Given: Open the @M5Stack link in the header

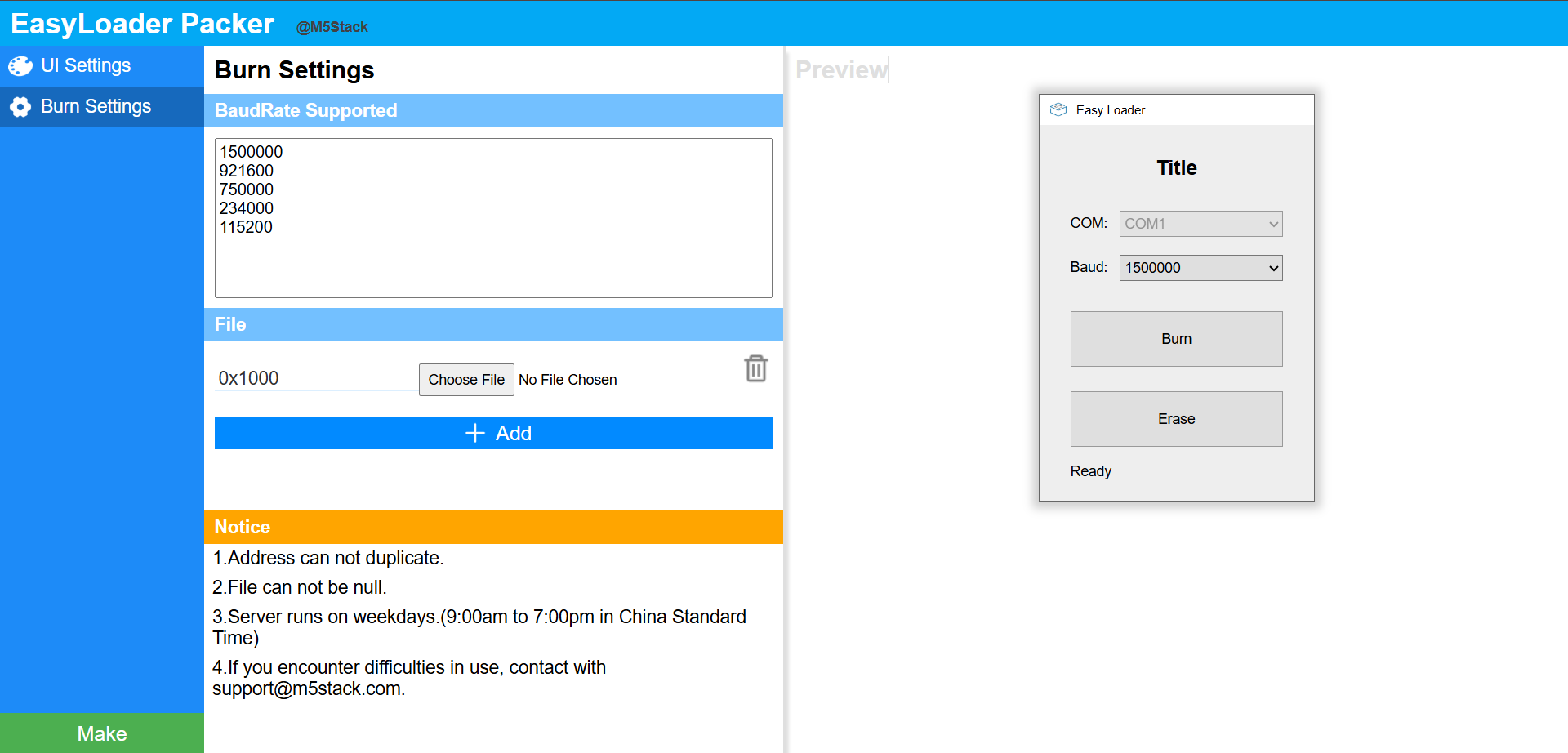Looking at the screenshot, I should click(x=332, y=27).
